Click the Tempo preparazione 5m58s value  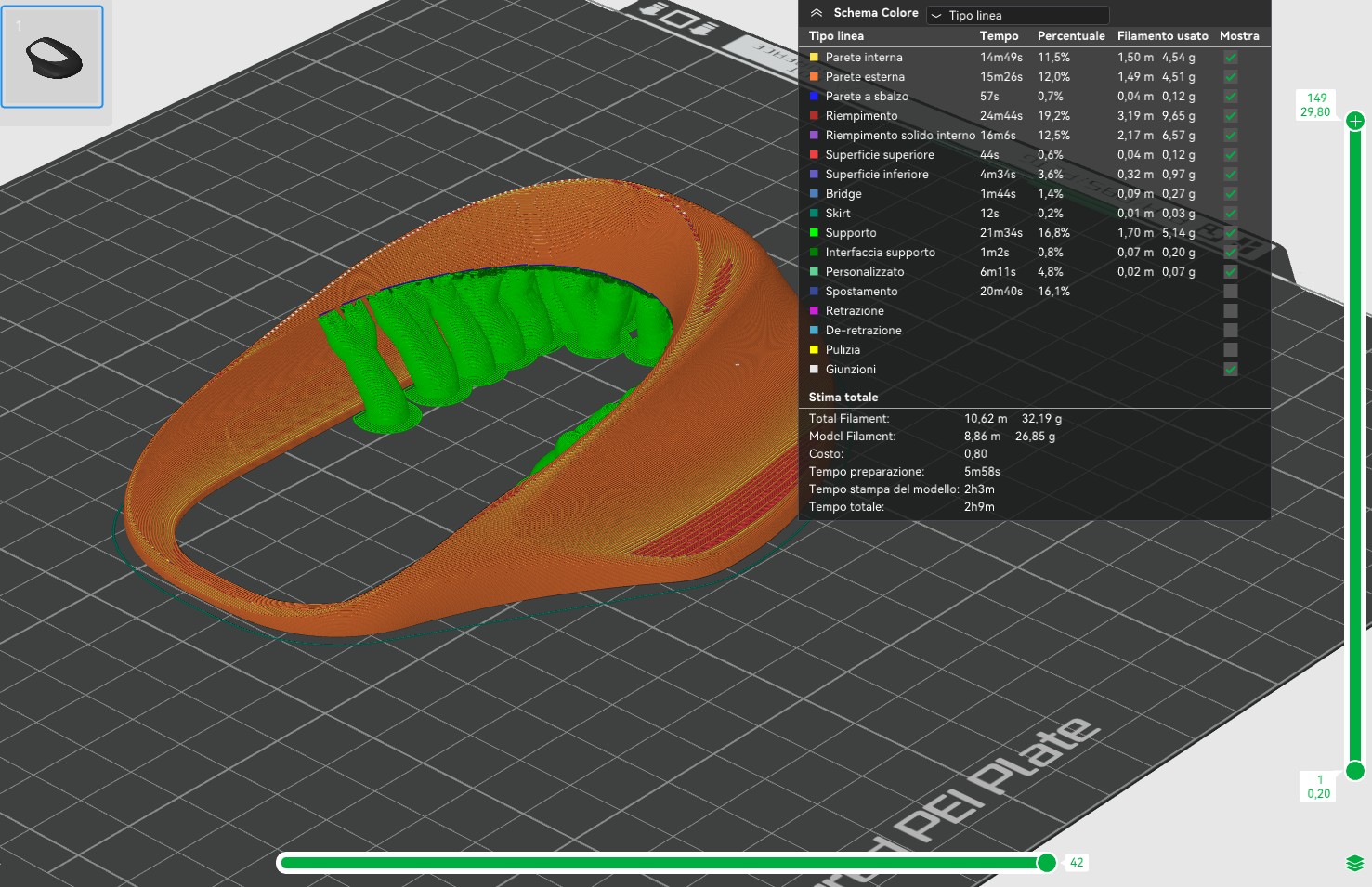[x=982, y=471]
